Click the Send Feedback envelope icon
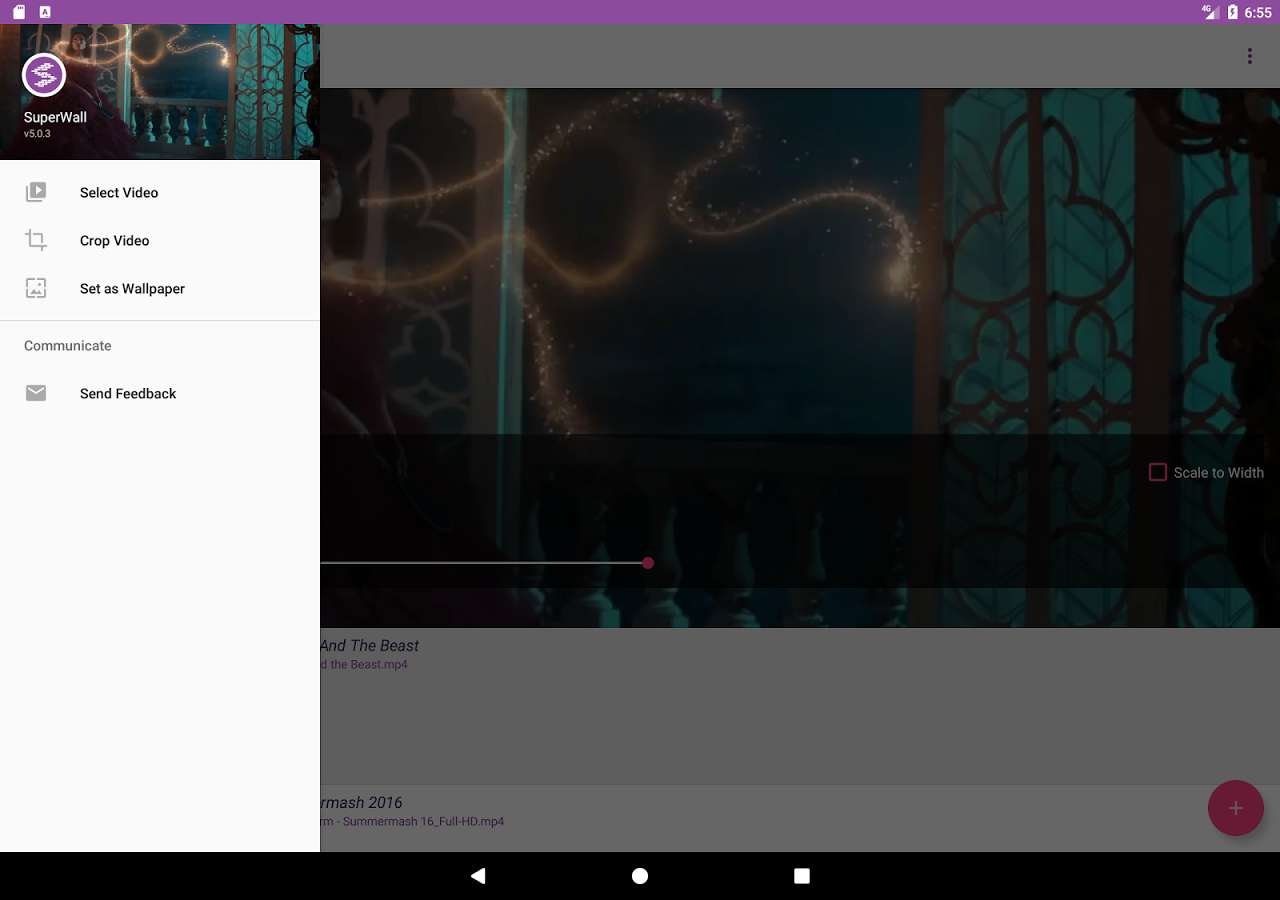This screenshot has width=1280, height=900. point(36,393)
